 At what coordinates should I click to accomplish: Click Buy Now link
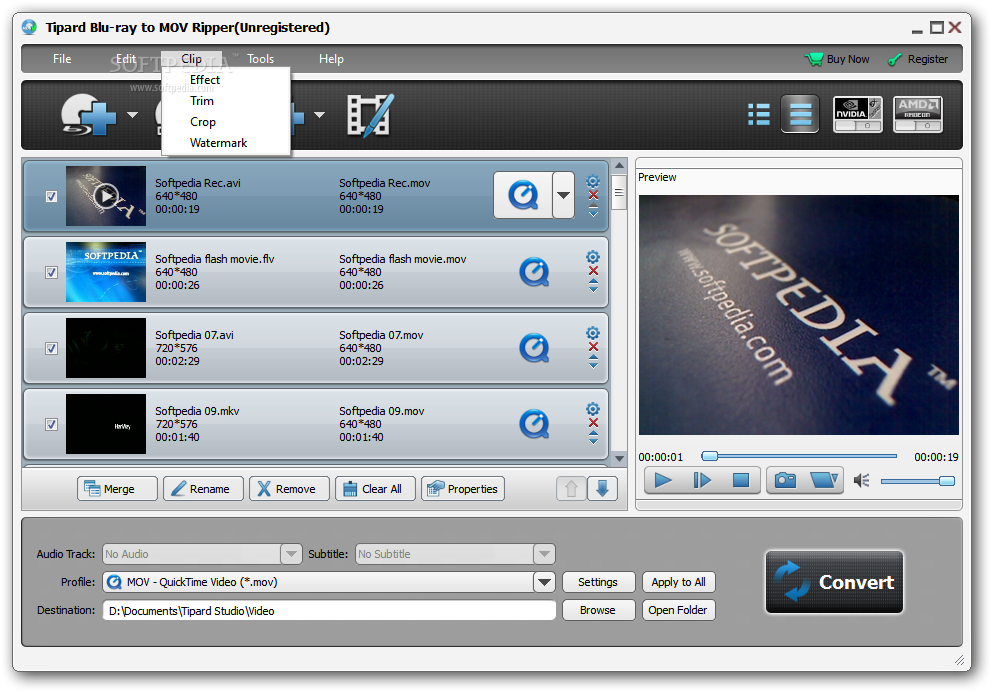837,59
